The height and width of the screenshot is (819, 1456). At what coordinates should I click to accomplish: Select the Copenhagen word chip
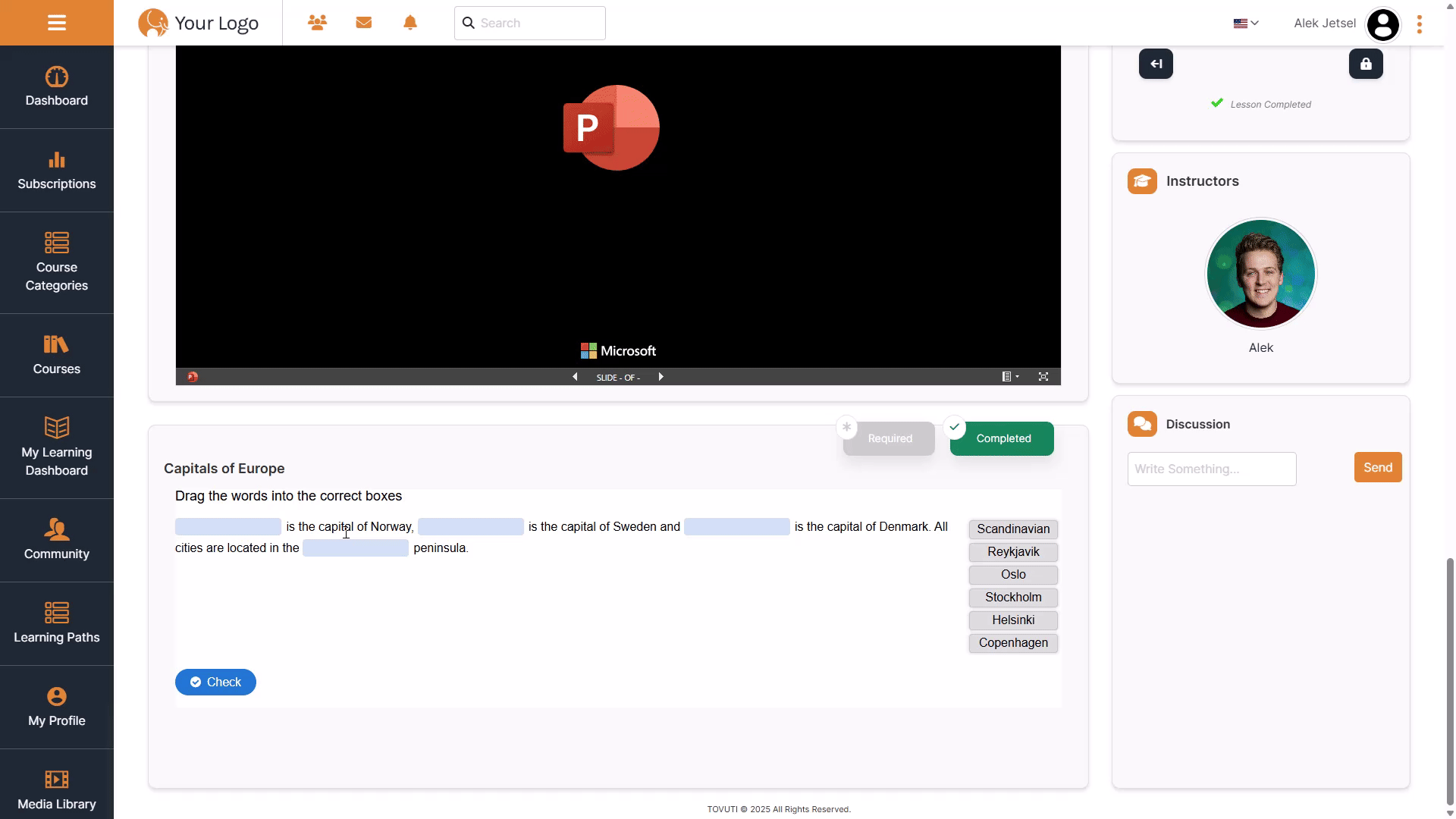(1013, 642)
